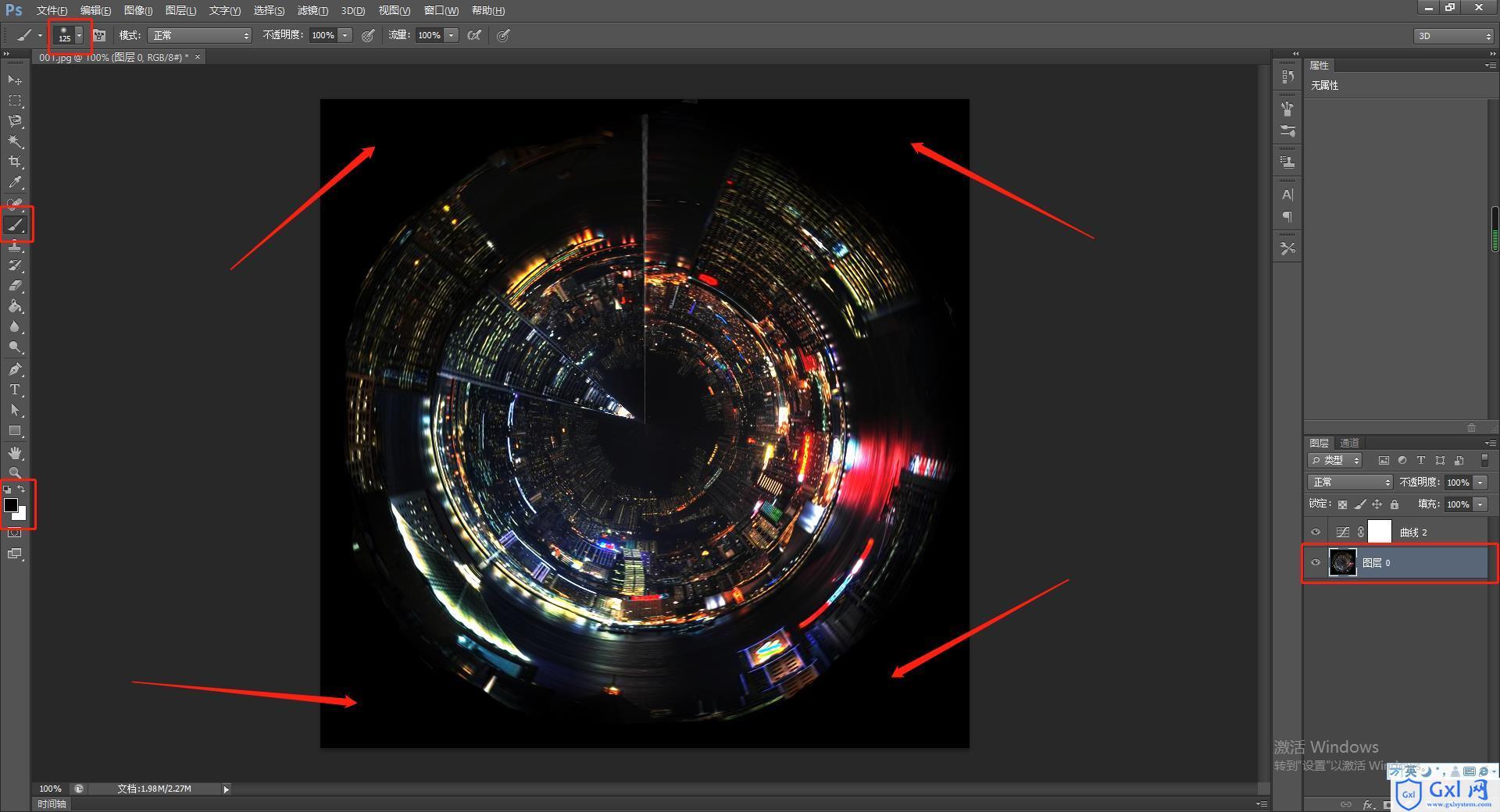Screen dimensions: 1500x812
Task: Select the Zoom tool
Action: tap(15, 472)
